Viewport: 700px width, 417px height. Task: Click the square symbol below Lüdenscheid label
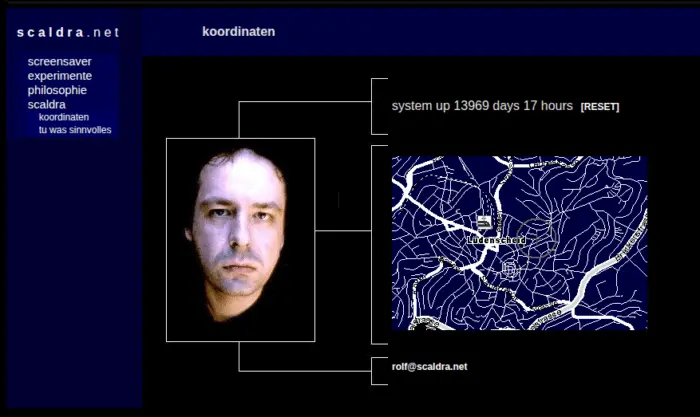coord(509,268)
